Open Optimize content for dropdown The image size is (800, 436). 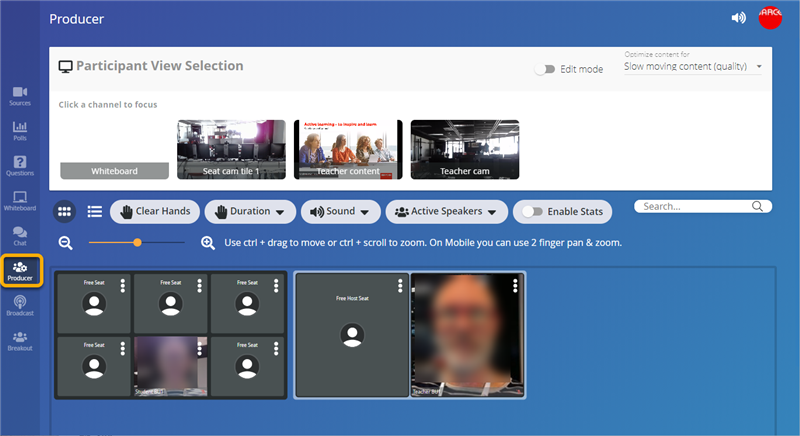tap(692, 66)
